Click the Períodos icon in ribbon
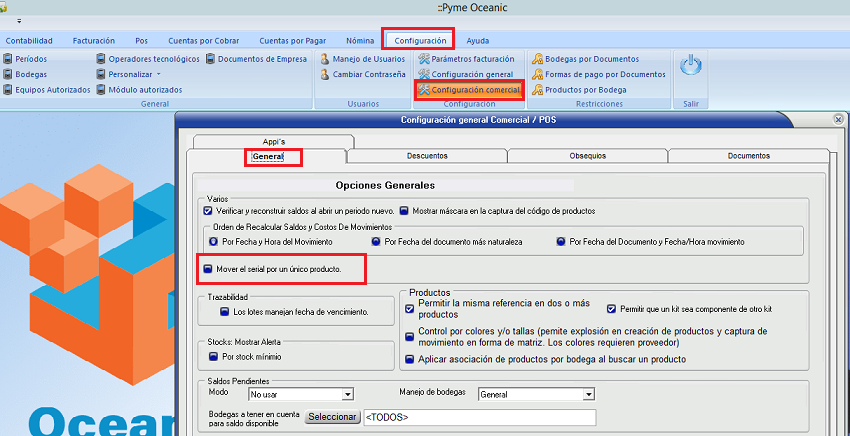This screenshot has width=850, height=436. [8, 59]
